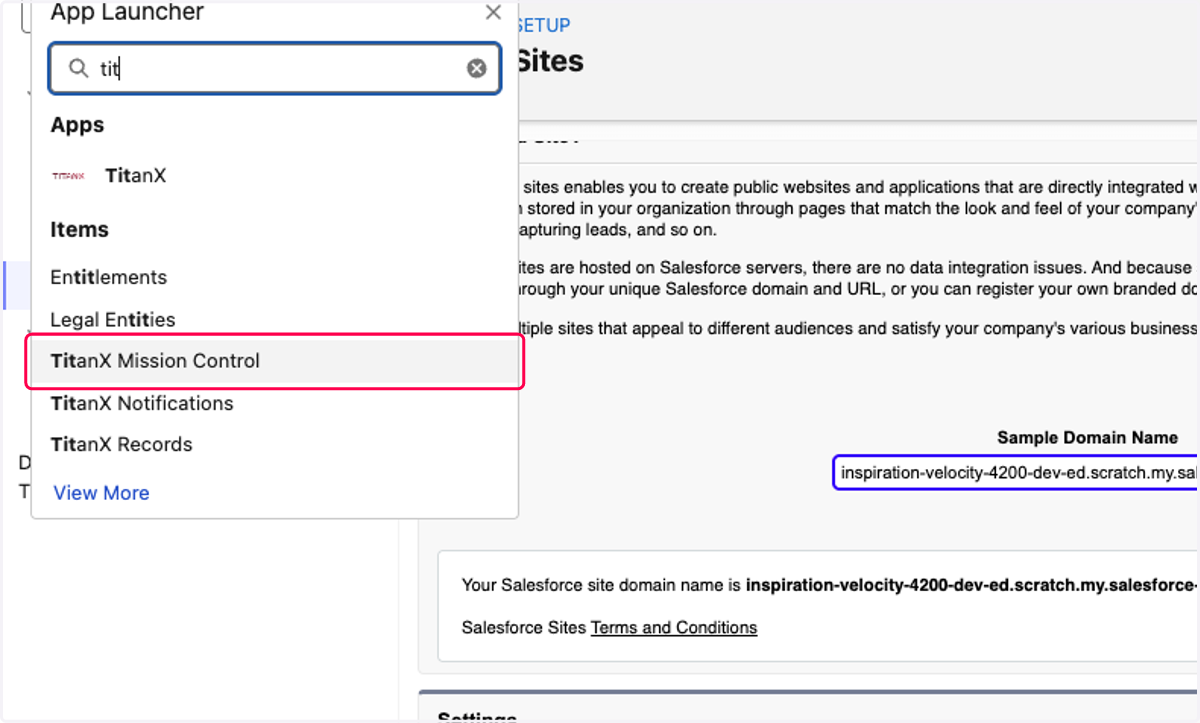
Task: Click the Sample Domain Name field
Action: click(1016, 472)
